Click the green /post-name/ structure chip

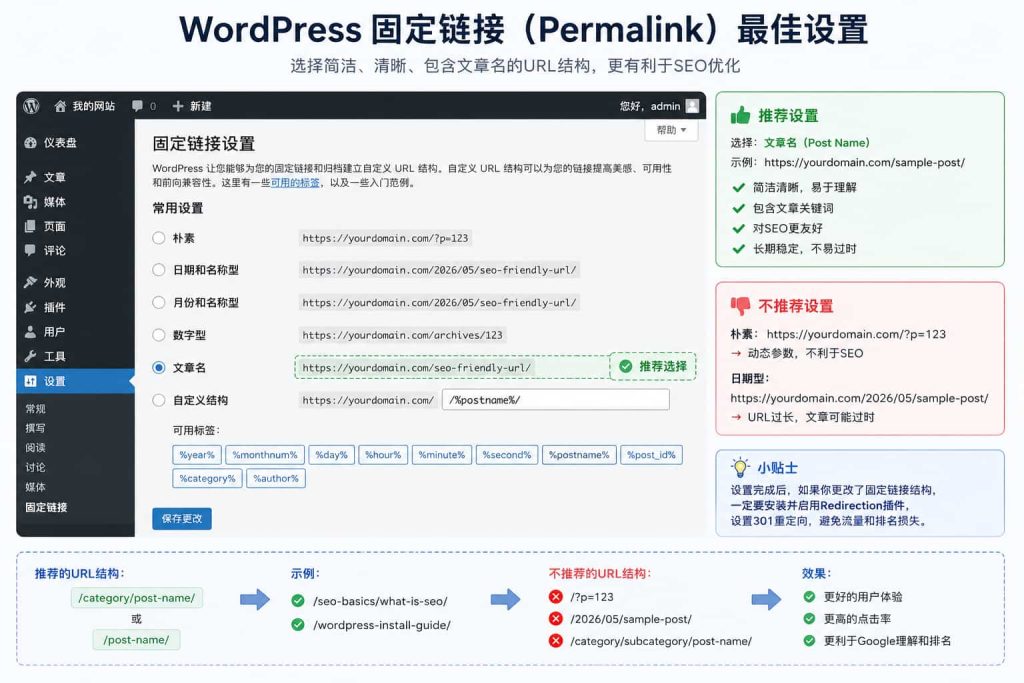[x=136, y=640]
